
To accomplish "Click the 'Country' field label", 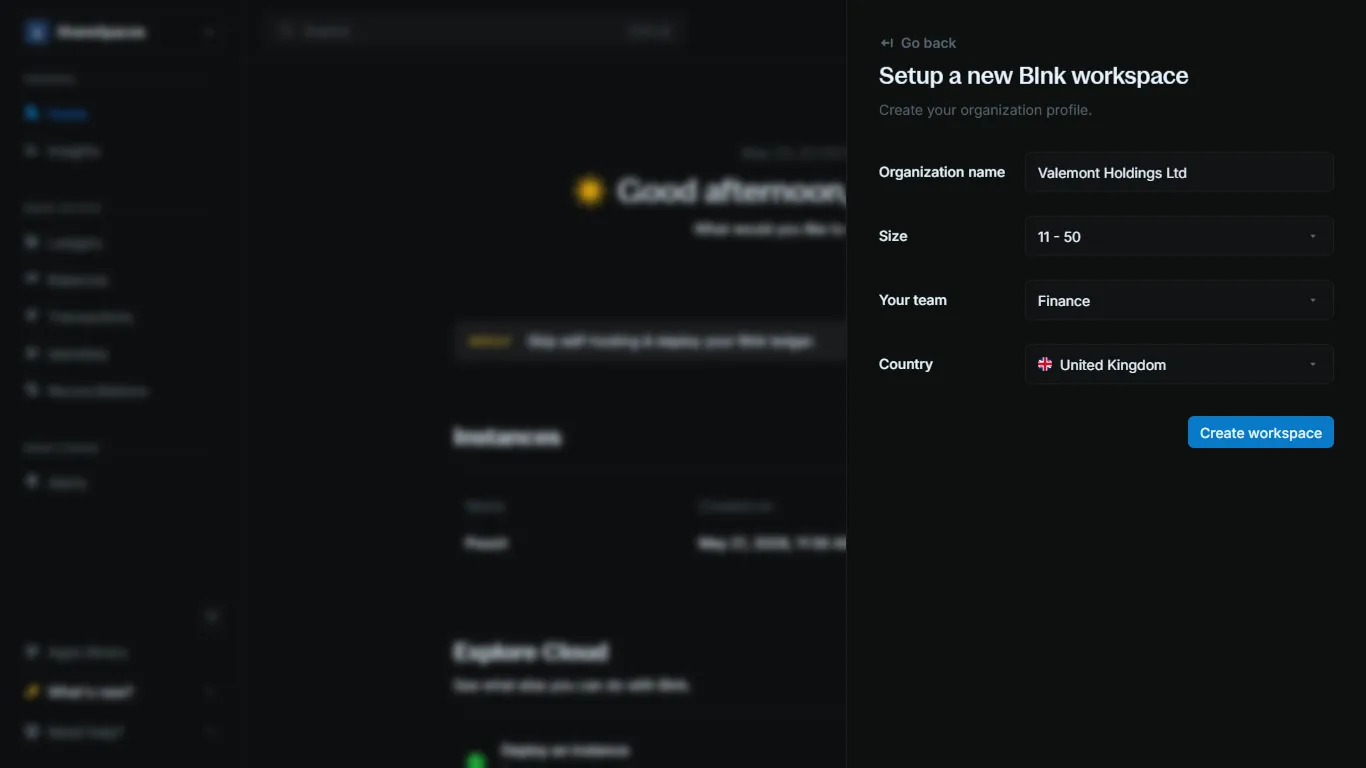I will tap(906, 364).
